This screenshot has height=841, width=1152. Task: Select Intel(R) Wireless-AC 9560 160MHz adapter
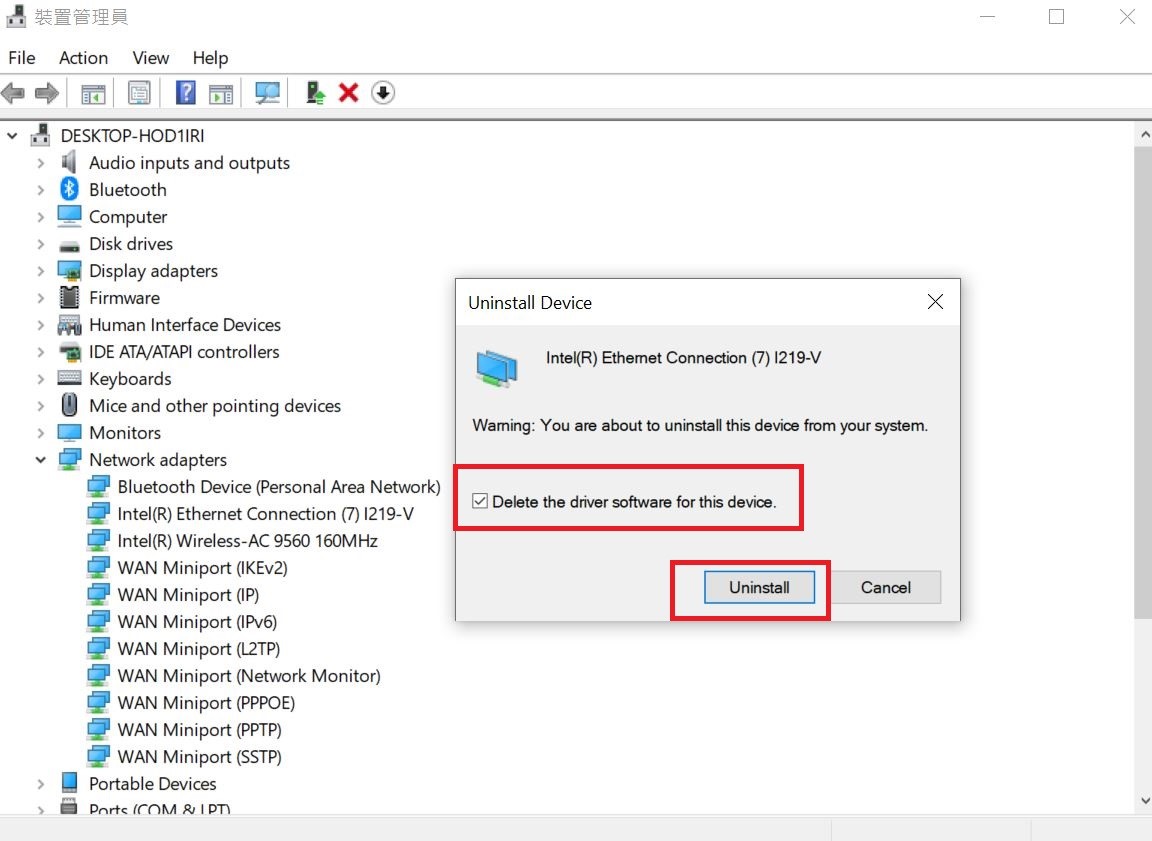click(x=247, y=541)
